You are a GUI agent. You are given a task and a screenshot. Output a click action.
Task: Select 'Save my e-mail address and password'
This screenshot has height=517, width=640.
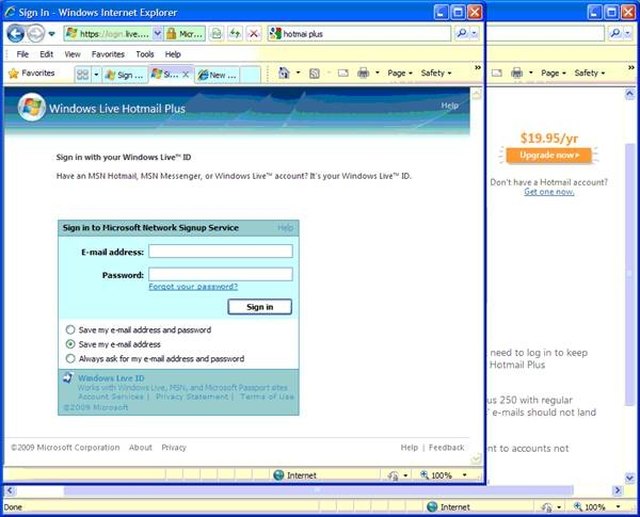[70, 330]
